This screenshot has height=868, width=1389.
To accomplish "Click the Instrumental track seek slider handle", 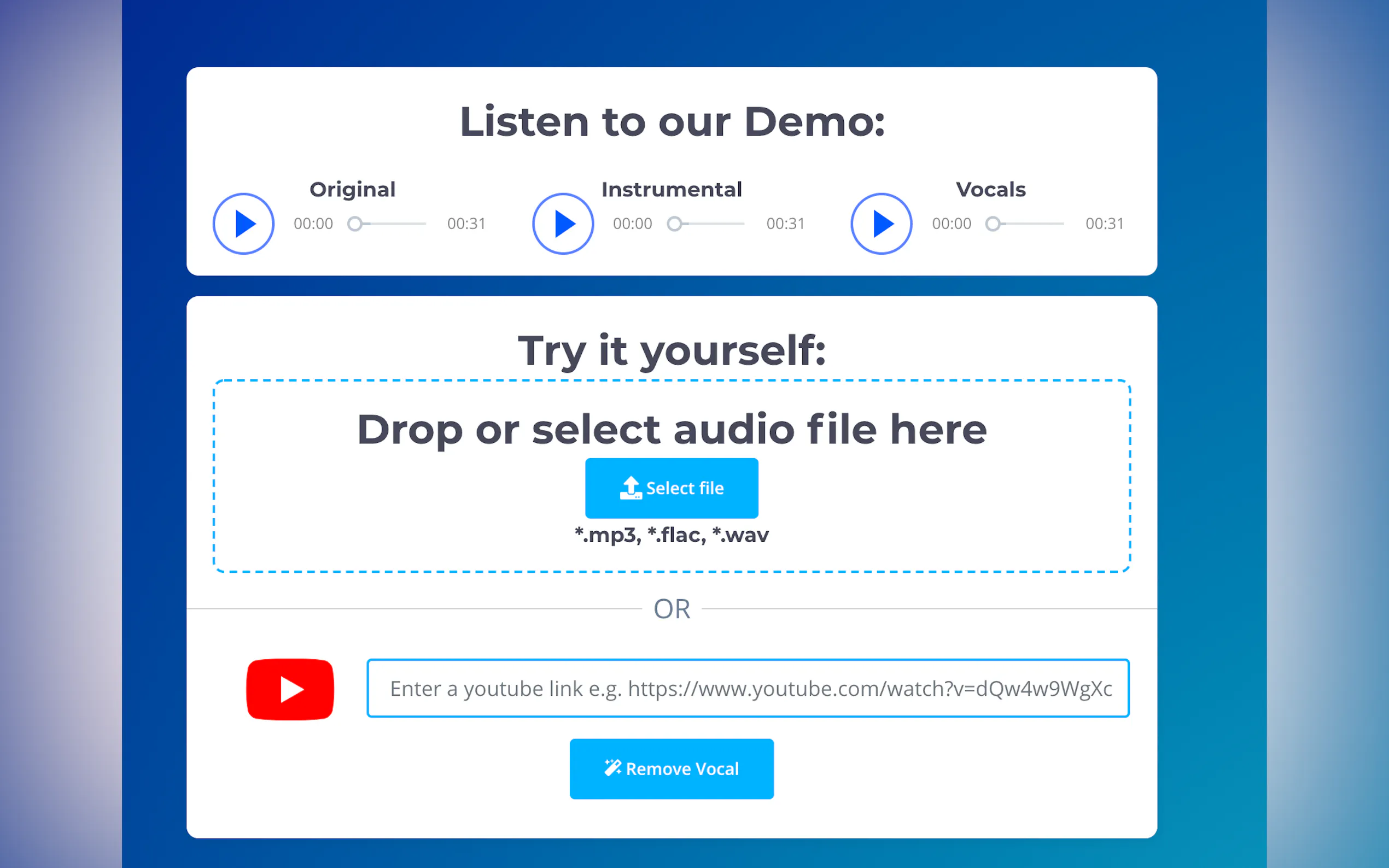I will tap(674, 224).
